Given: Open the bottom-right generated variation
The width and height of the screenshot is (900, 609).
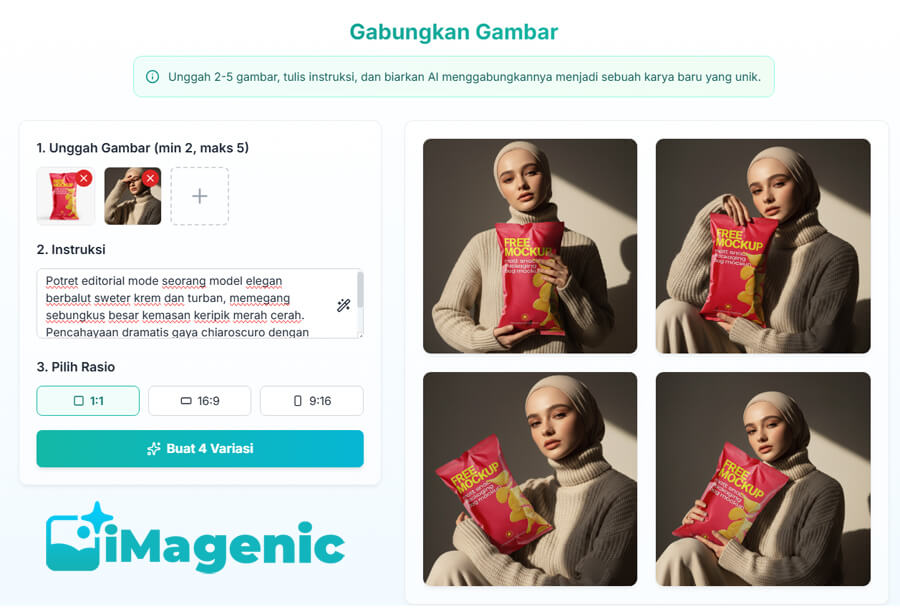Looking at the screenshot, I should coord(763,479).
